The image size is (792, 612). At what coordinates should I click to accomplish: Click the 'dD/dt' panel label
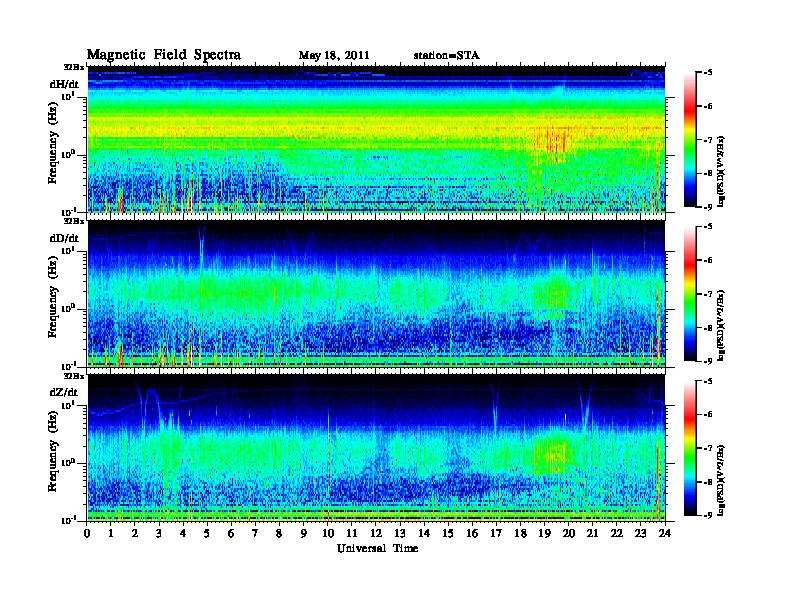[64, 238]
